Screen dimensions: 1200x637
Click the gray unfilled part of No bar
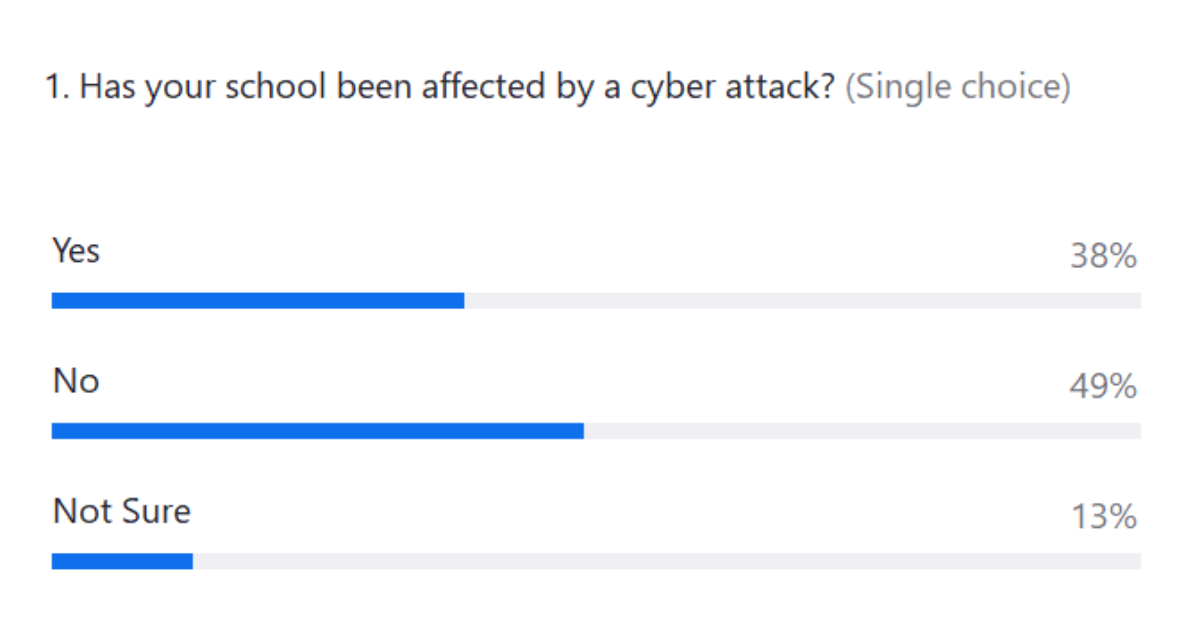tap(862, 431)
